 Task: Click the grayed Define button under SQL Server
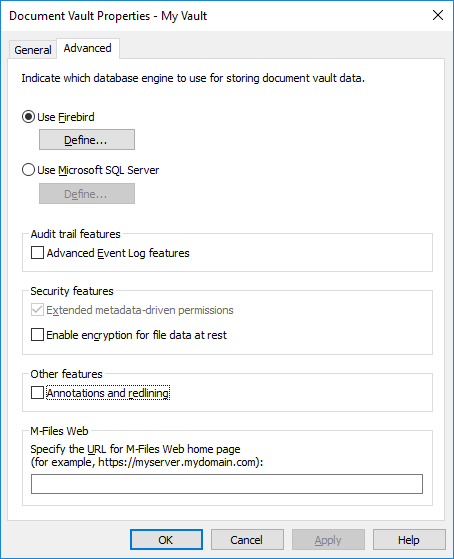[87, 194]
